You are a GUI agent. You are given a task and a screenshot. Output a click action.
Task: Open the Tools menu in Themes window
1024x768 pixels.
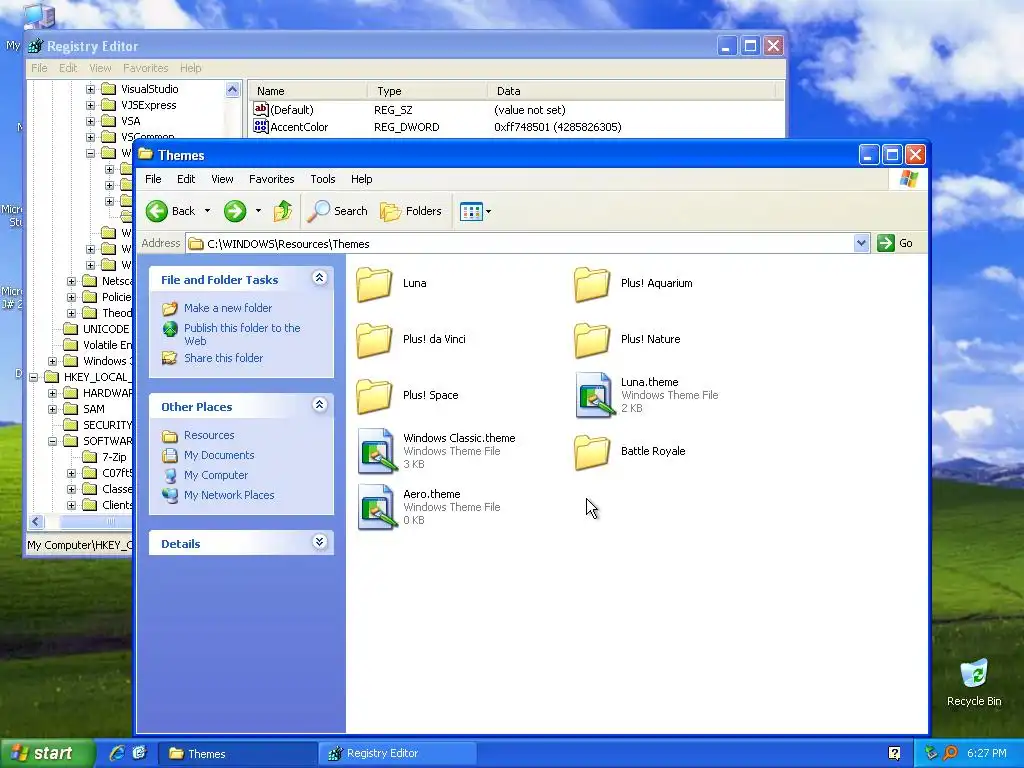coord(323,179)
